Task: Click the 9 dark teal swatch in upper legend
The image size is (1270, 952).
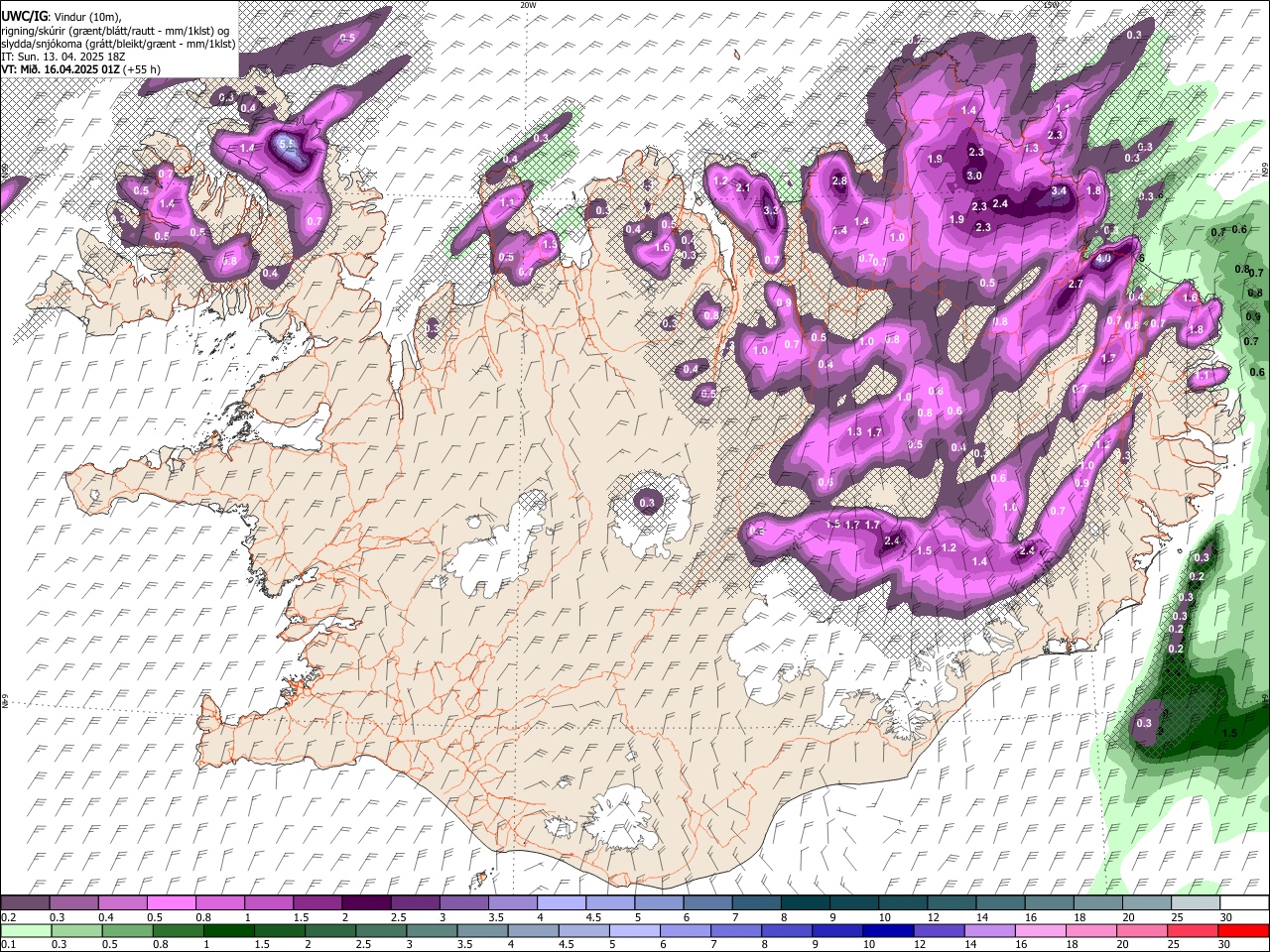Action: coord(852,902)
